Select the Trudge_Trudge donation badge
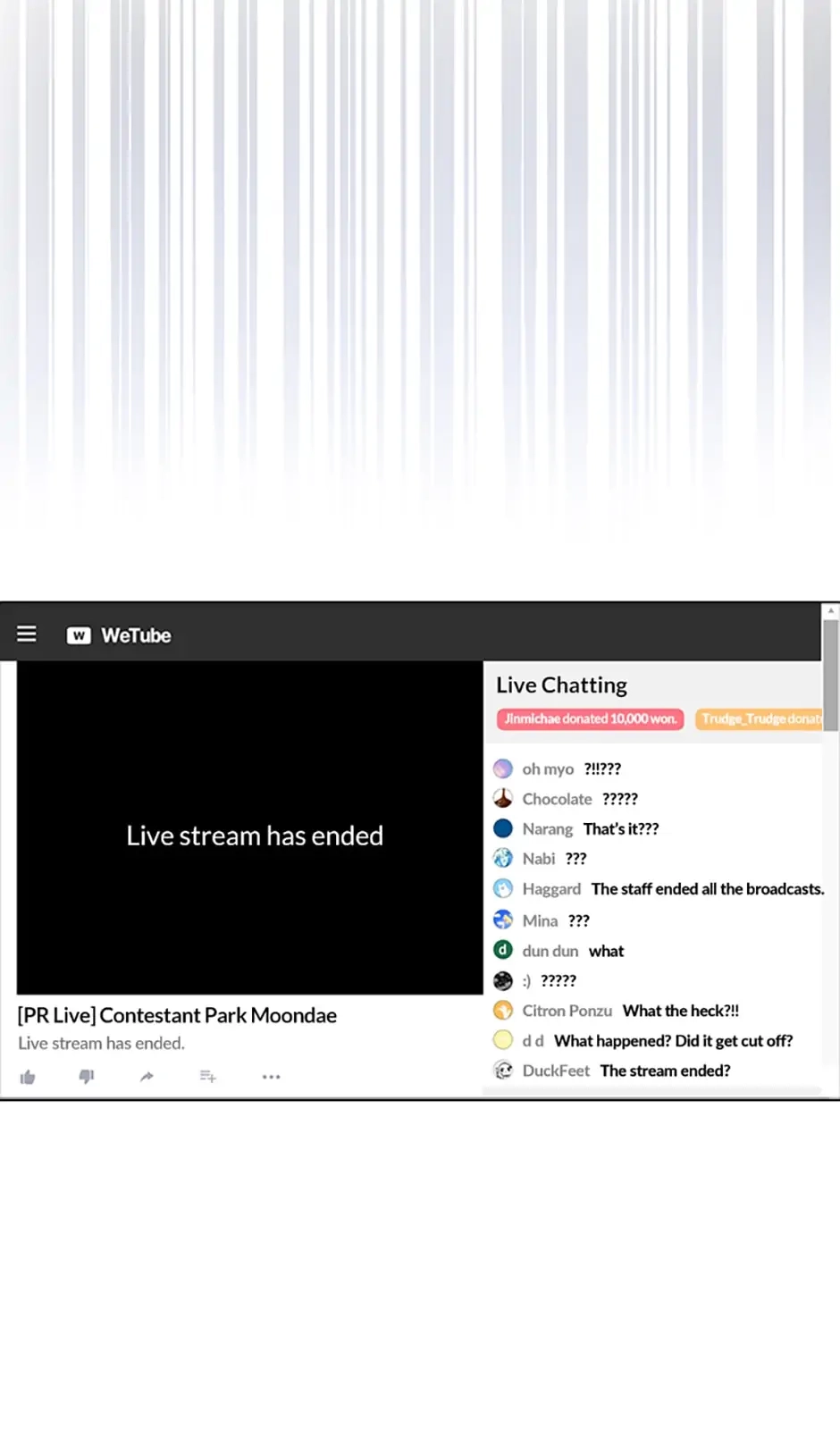This screenshot has width=840, height=1453. pyautogui.click(x=759, y=719)
